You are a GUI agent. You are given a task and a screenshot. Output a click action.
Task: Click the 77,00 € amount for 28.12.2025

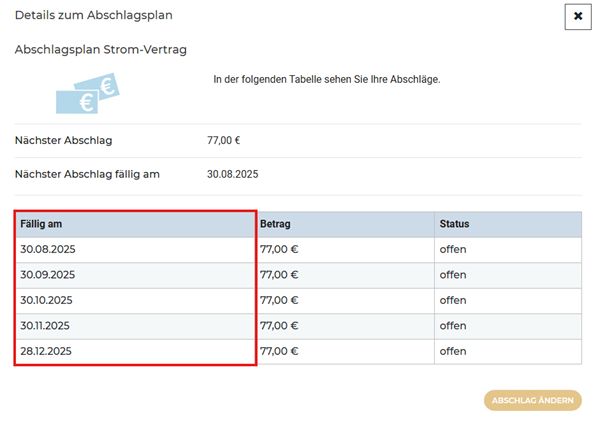tap(279, 352)
